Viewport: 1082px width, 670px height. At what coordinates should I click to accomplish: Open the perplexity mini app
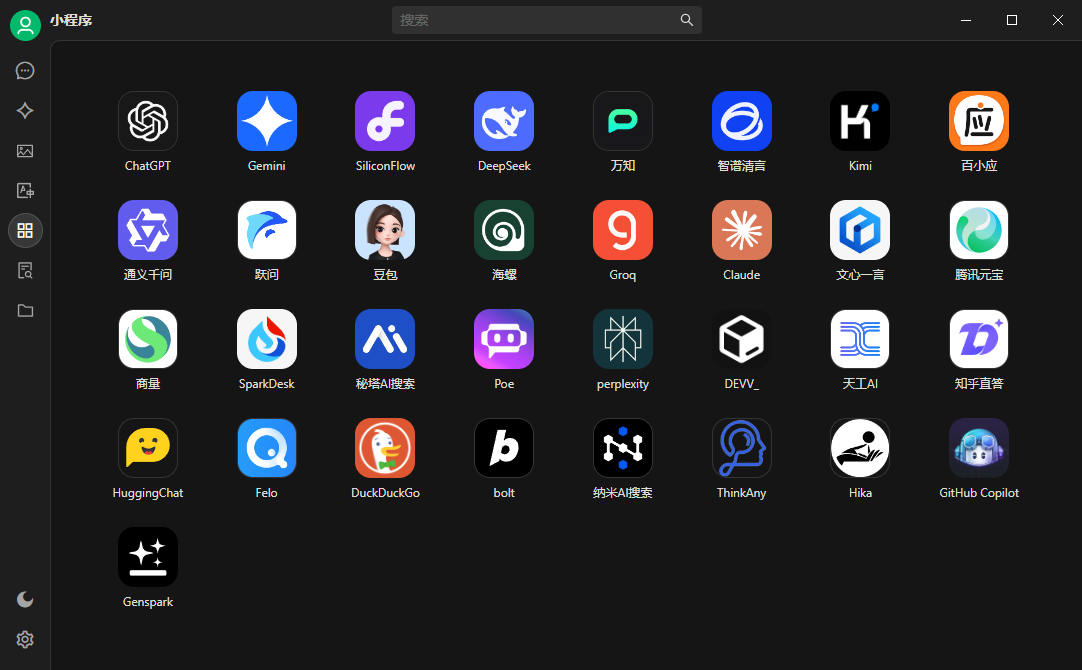point(622,339)
